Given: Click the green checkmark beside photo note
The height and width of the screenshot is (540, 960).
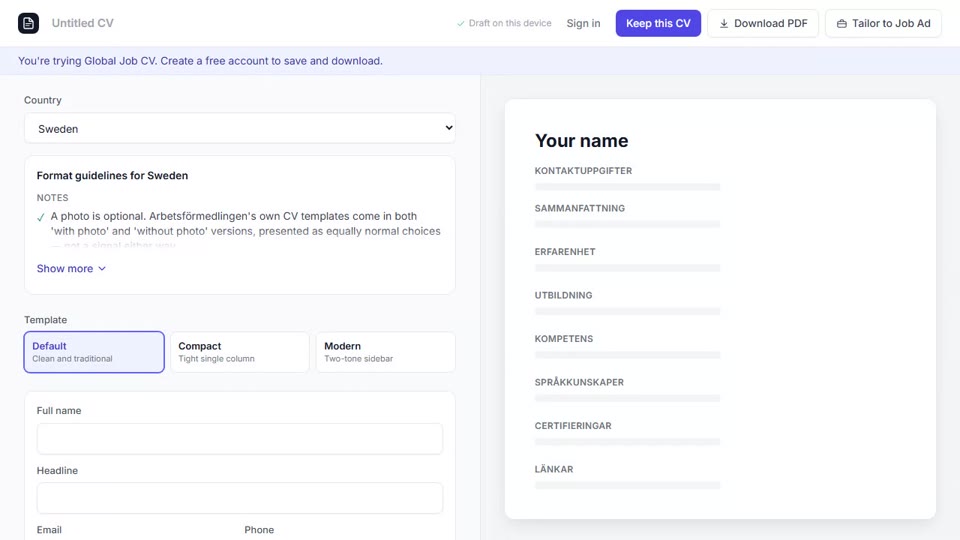Looking at the screenshot, I should 41,217.
